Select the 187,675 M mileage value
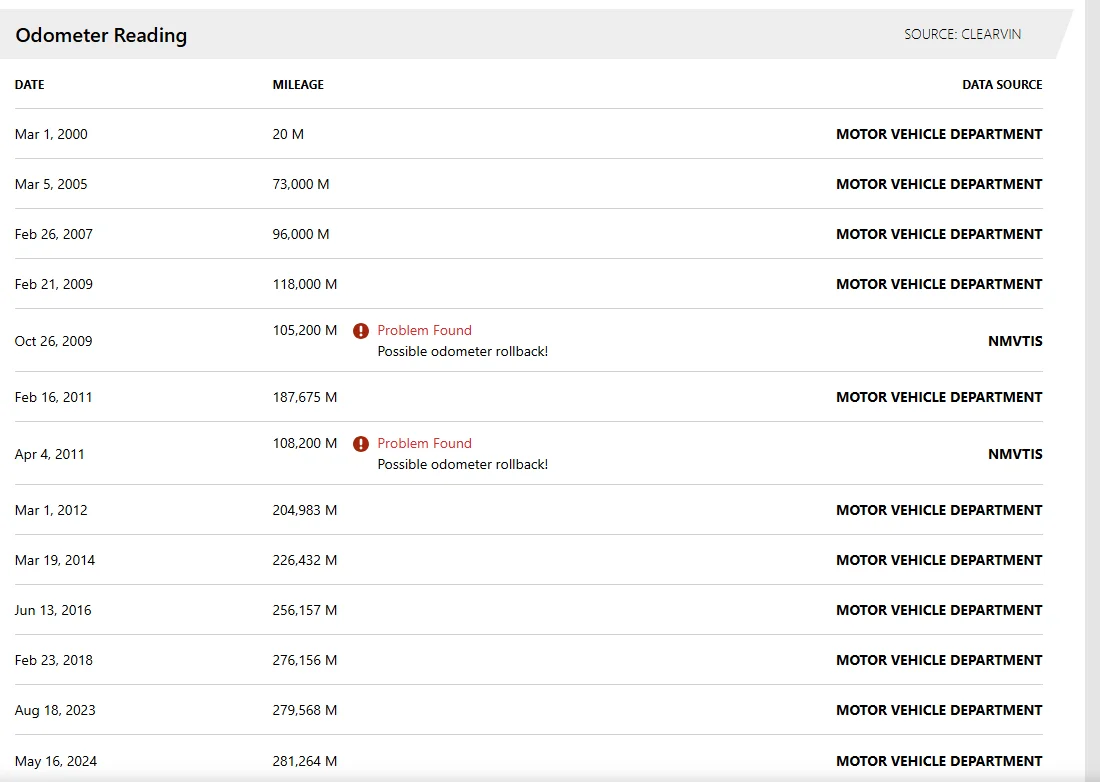Screen dimensions: 1100x782 click(x=305, y=397)
